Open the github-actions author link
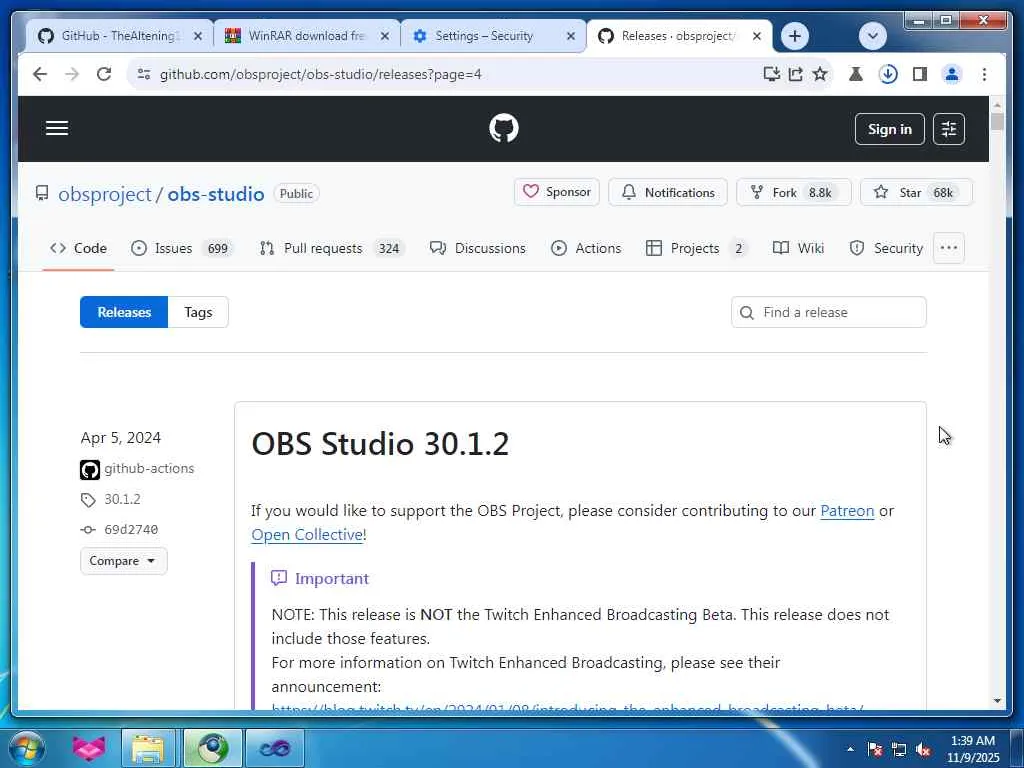Viewport: 1024px width, 768px height. tap(149, 468)
